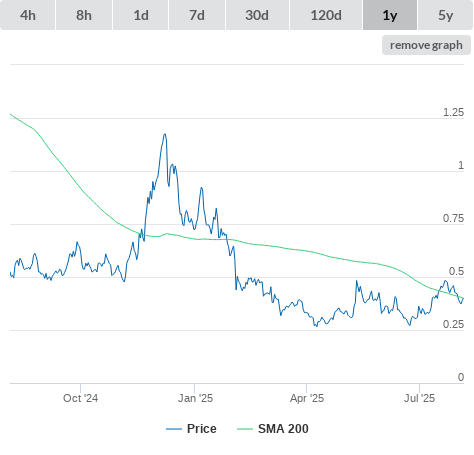Viewport: 474px width, 455px height.
Task: Click the 1.25 y-axis value label
Action: (x=453, y=112)
